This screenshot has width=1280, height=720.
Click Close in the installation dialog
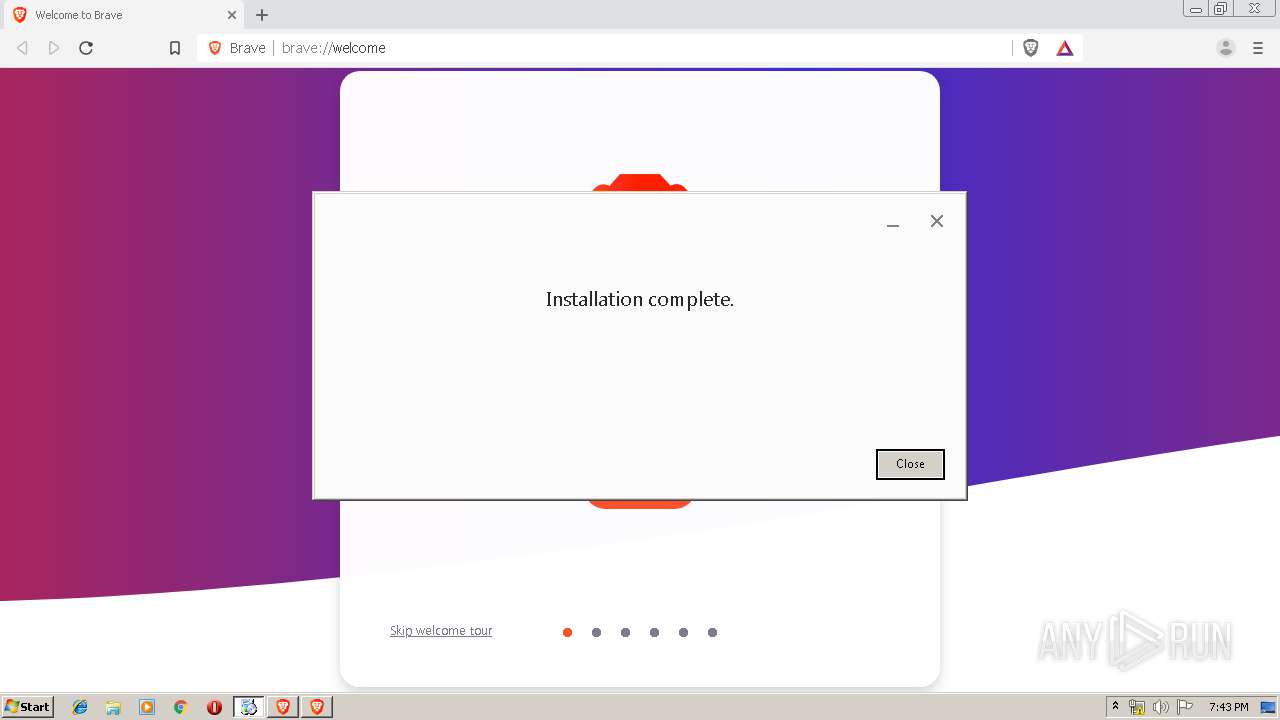pos(910,464)
